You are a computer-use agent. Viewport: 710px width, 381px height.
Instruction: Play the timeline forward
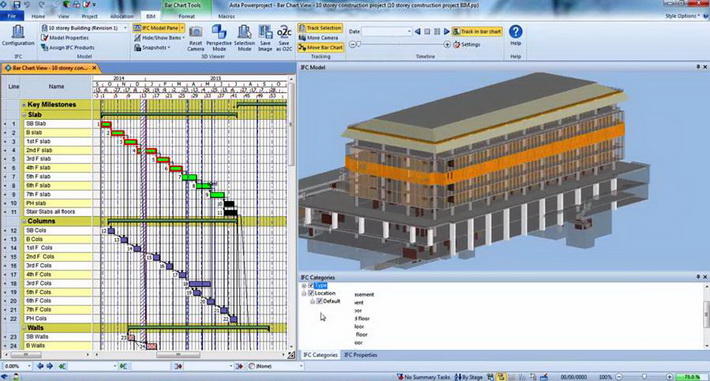point(446,32)
